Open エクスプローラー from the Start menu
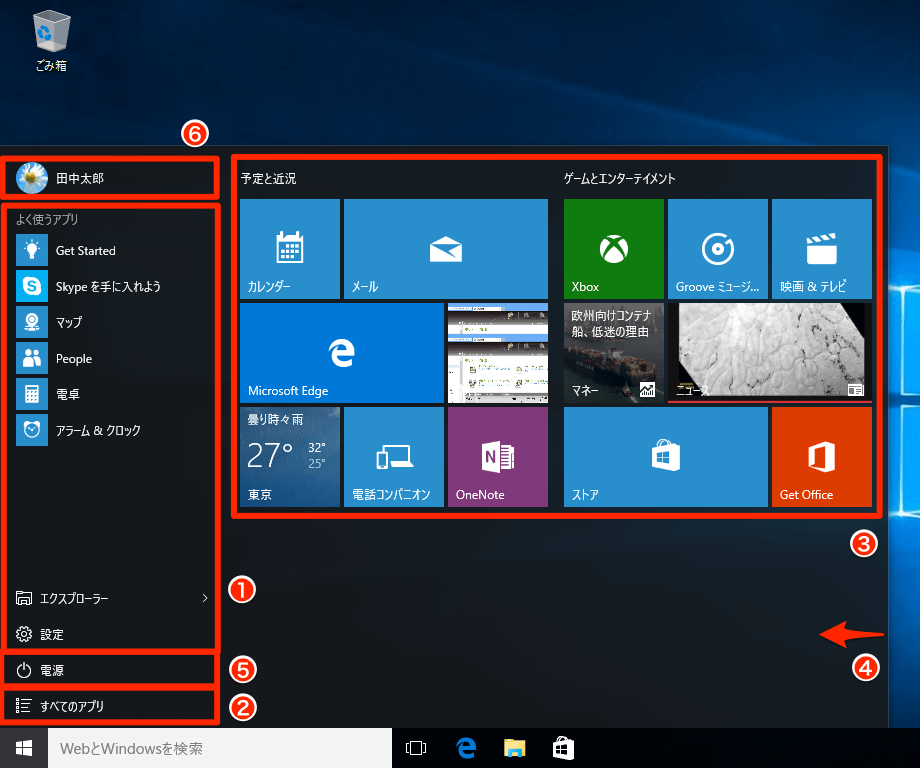 point(111,598)
